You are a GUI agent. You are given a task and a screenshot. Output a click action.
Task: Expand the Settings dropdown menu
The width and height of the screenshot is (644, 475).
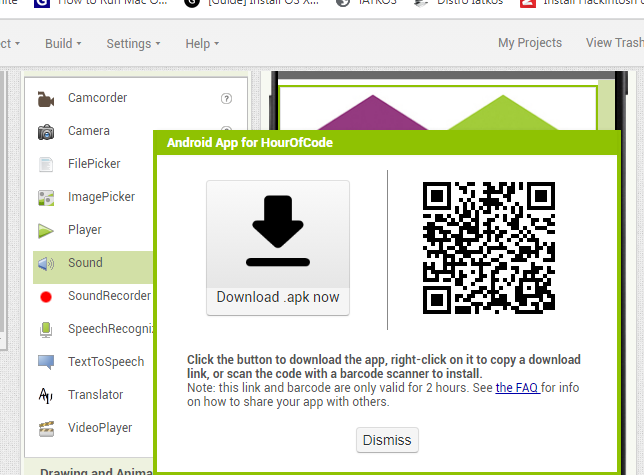pos(133,44)
